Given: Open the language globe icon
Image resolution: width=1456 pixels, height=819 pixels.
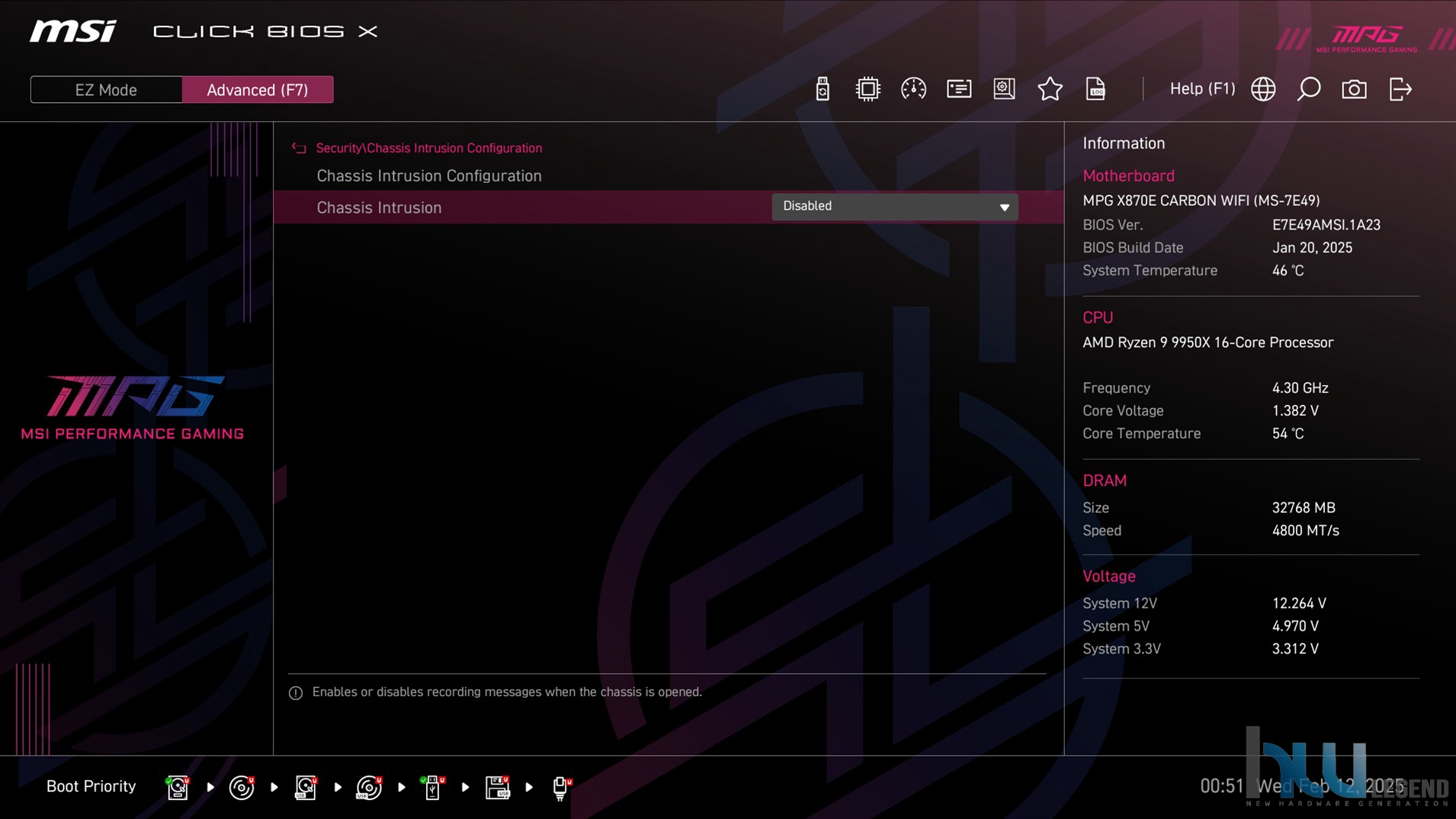Looking at the screenshot, I should pos(1263,89).
